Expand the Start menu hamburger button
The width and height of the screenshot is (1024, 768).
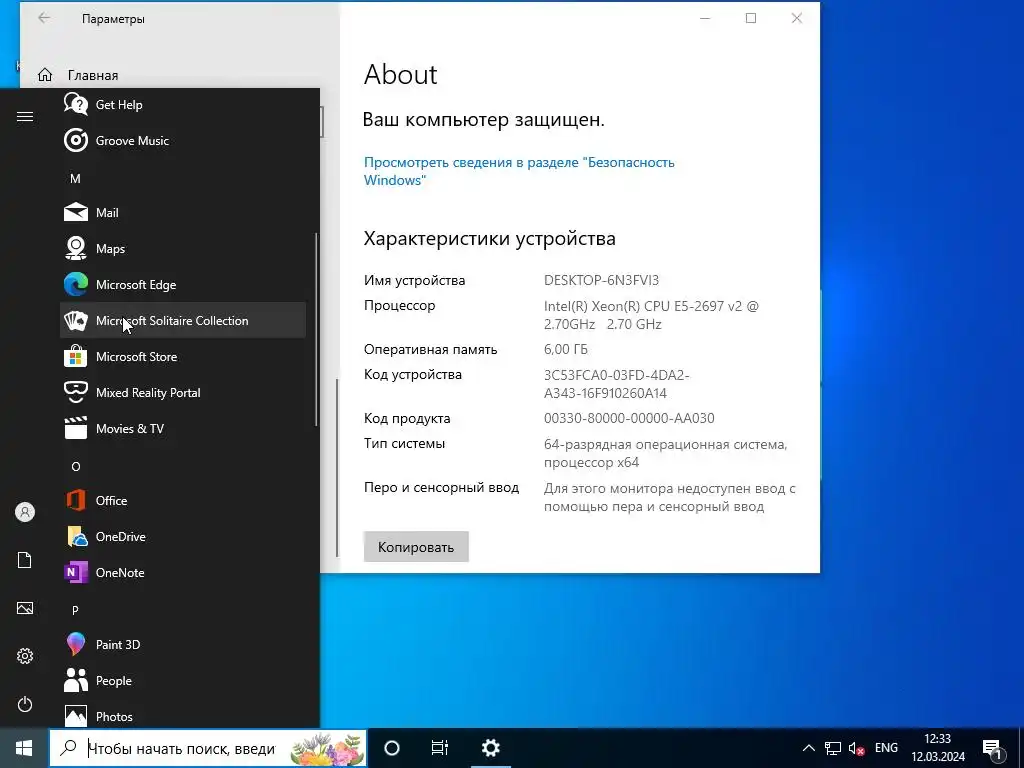pos(25,116)
